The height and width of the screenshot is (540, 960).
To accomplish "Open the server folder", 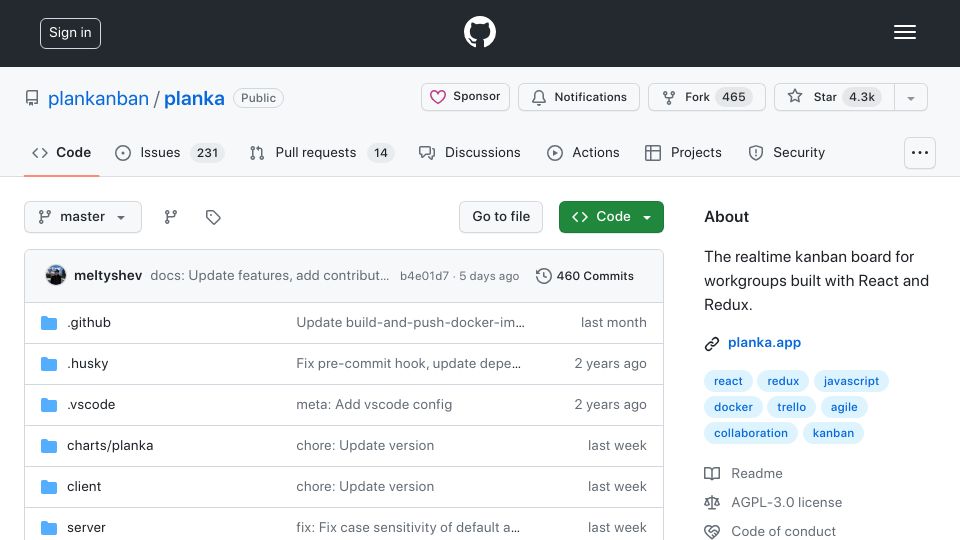I will pos(86,528).
